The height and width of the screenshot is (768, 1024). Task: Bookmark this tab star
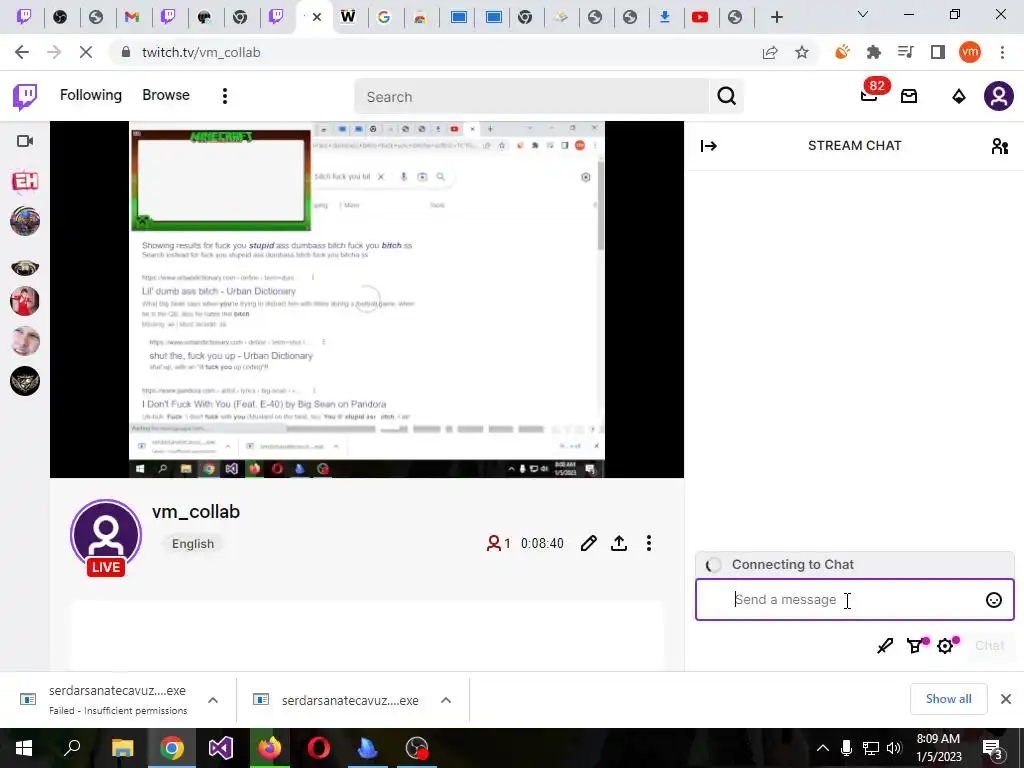pyautogui.click(x=802, y=52)
